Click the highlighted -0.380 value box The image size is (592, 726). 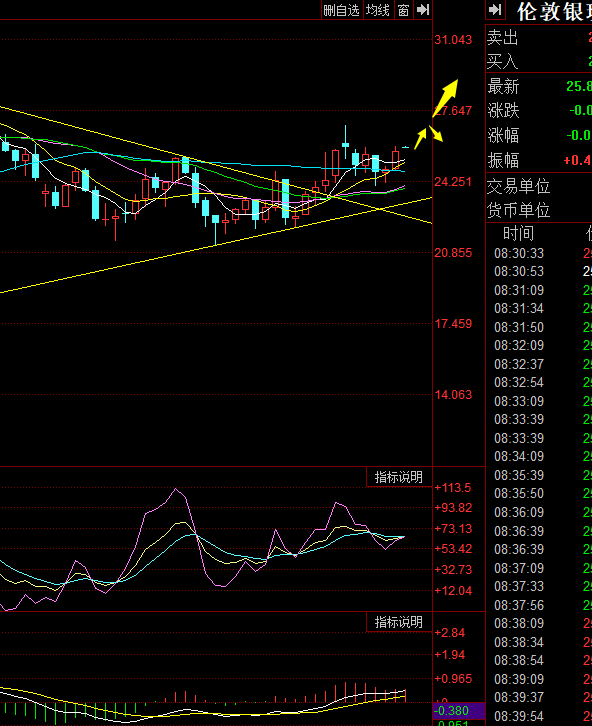click(x=459, y=711)
